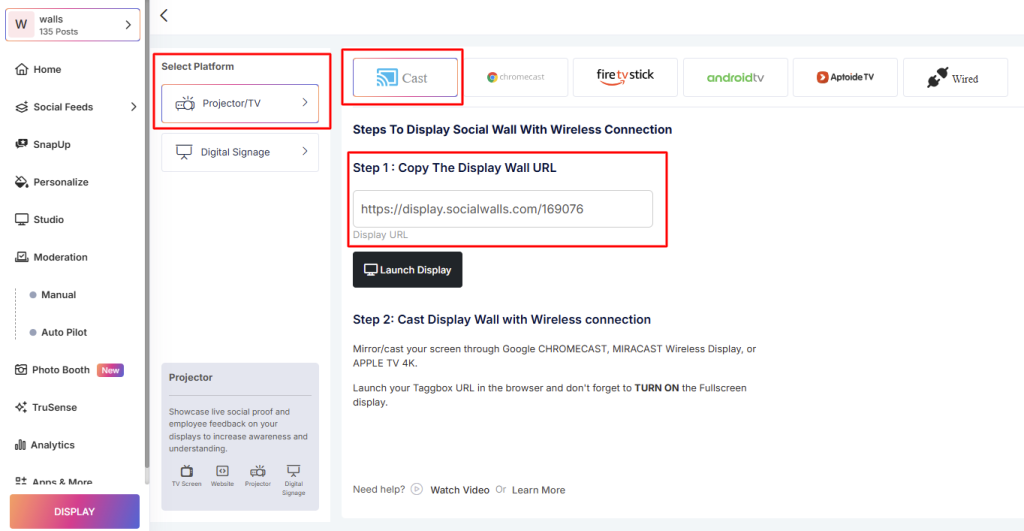The height and width of the screenshot is (531, 1024).
Task: Open Photo Booth in sidebar
Action: (60, 370)
